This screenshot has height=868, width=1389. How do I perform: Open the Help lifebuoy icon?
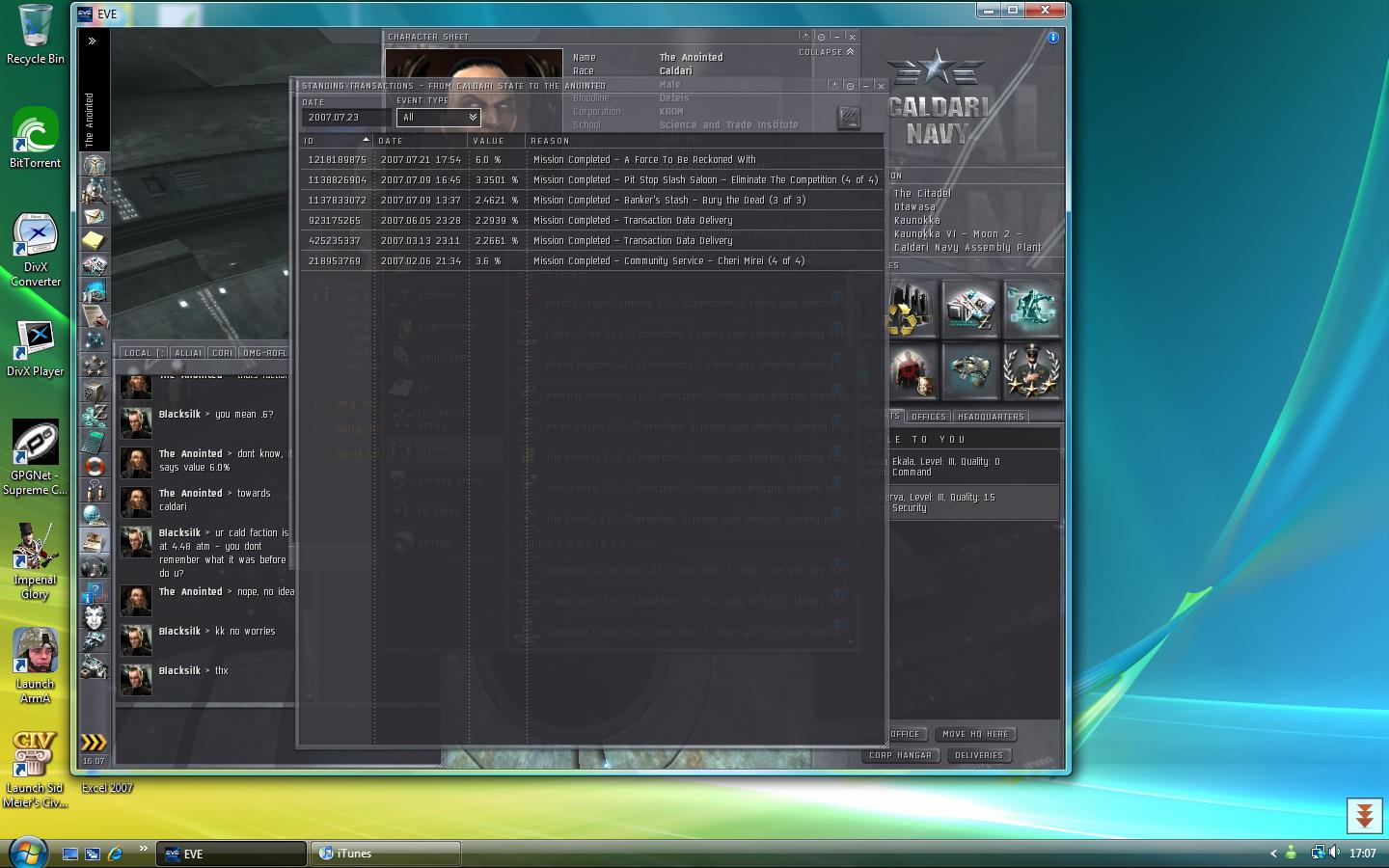[95, 466]
